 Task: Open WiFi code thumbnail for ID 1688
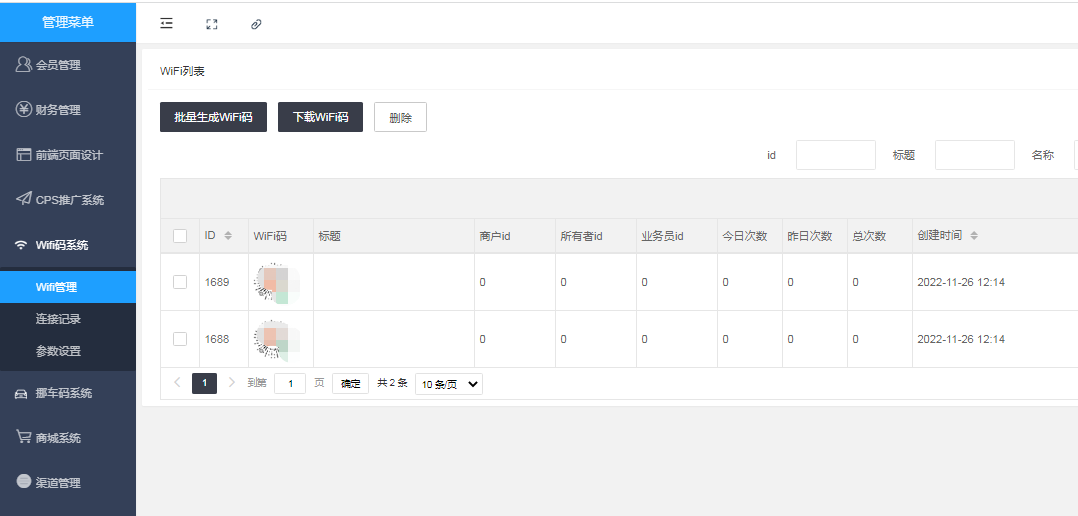278,339
